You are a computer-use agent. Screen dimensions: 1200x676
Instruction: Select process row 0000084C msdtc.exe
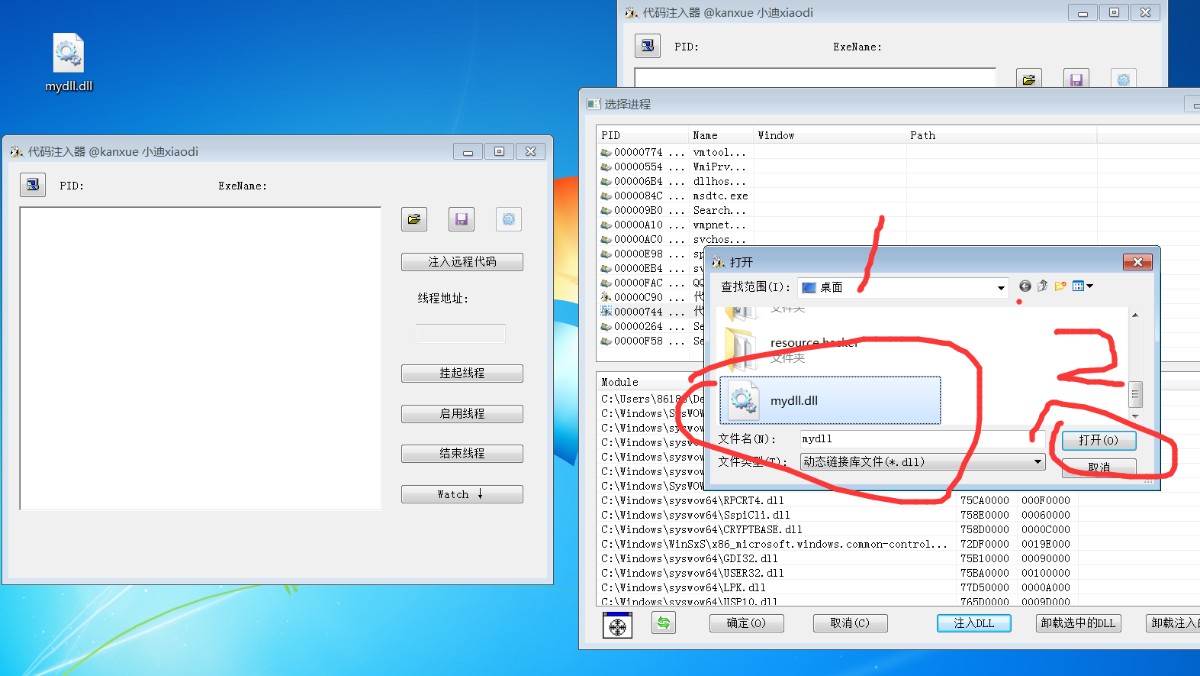673,196
